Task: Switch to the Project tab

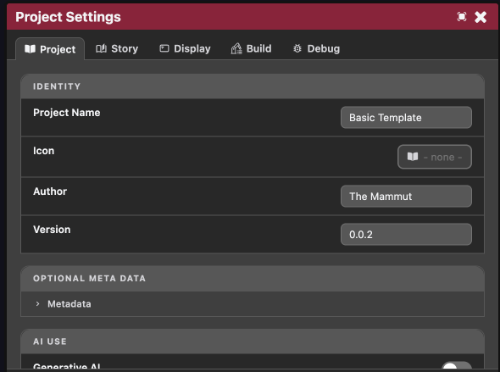Action: coord(50,49)
